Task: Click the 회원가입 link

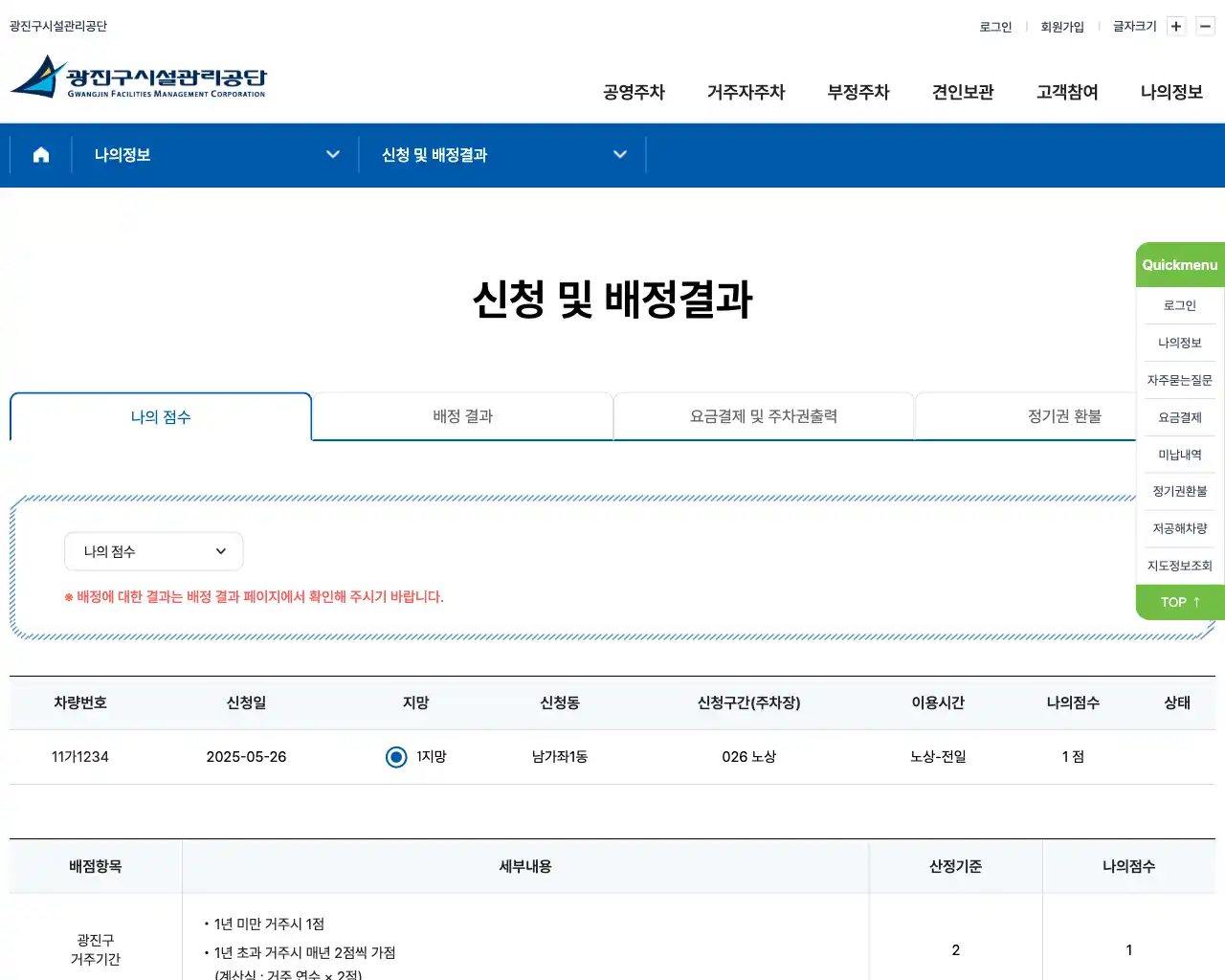Action: [x=1062, y=26]
